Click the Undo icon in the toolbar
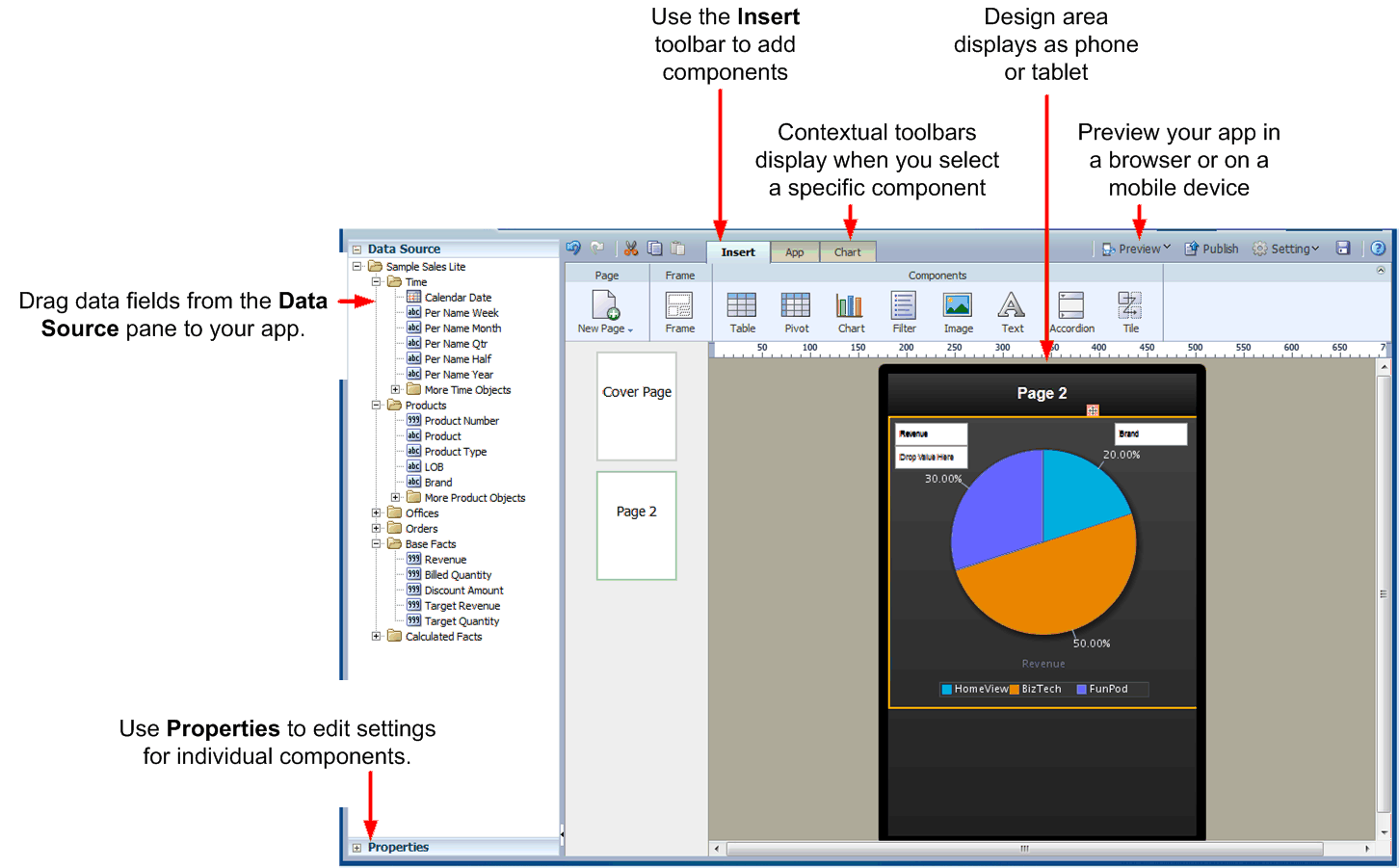Viewport: 1399px width, 868px height. 573,248
